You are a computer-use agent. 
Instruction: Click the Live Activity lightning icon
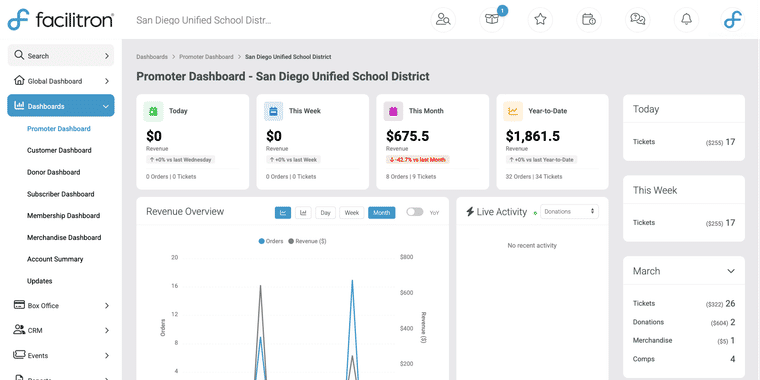point(470,212)
